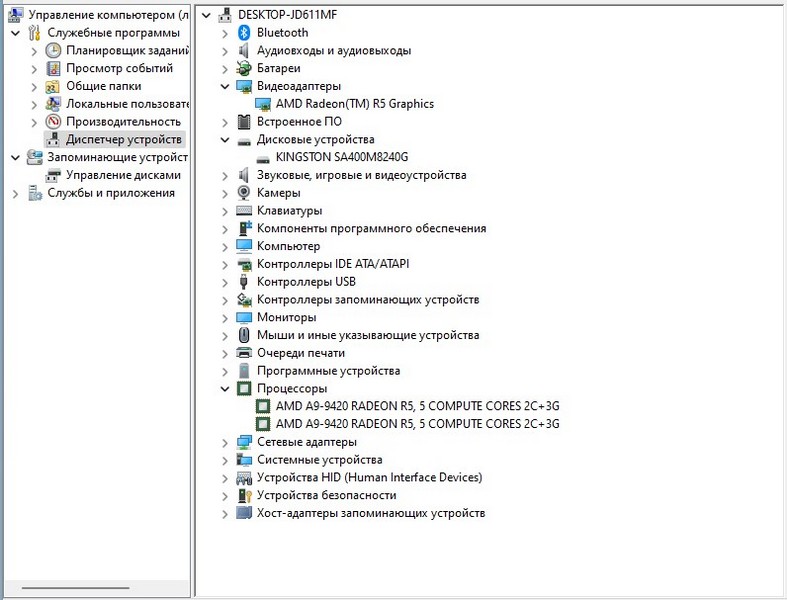Collapse the Дисковые устройства category
Screen dimensions: 787x600
click(x=225, y=140)
